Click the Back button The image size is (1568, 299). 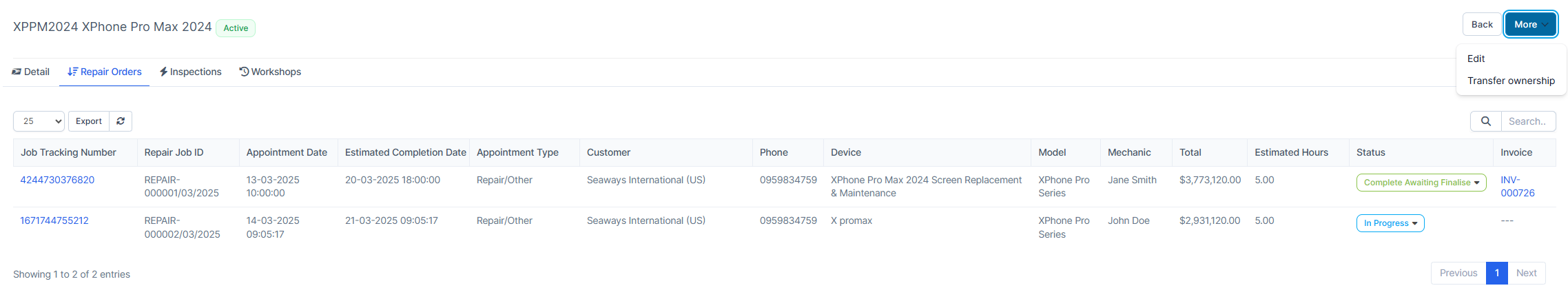(x=1482, y=25)
